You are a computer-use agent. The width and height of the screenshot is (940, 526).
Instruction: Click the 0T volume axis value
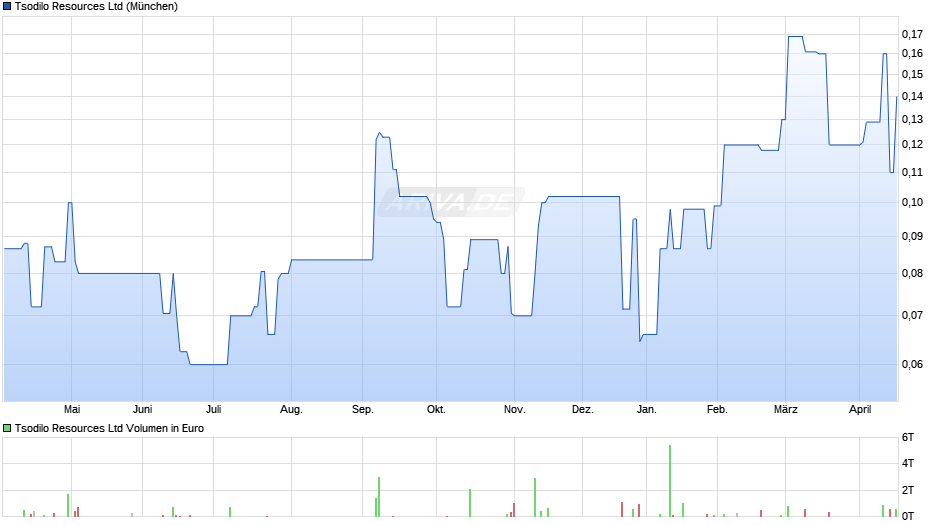(908, 516)
